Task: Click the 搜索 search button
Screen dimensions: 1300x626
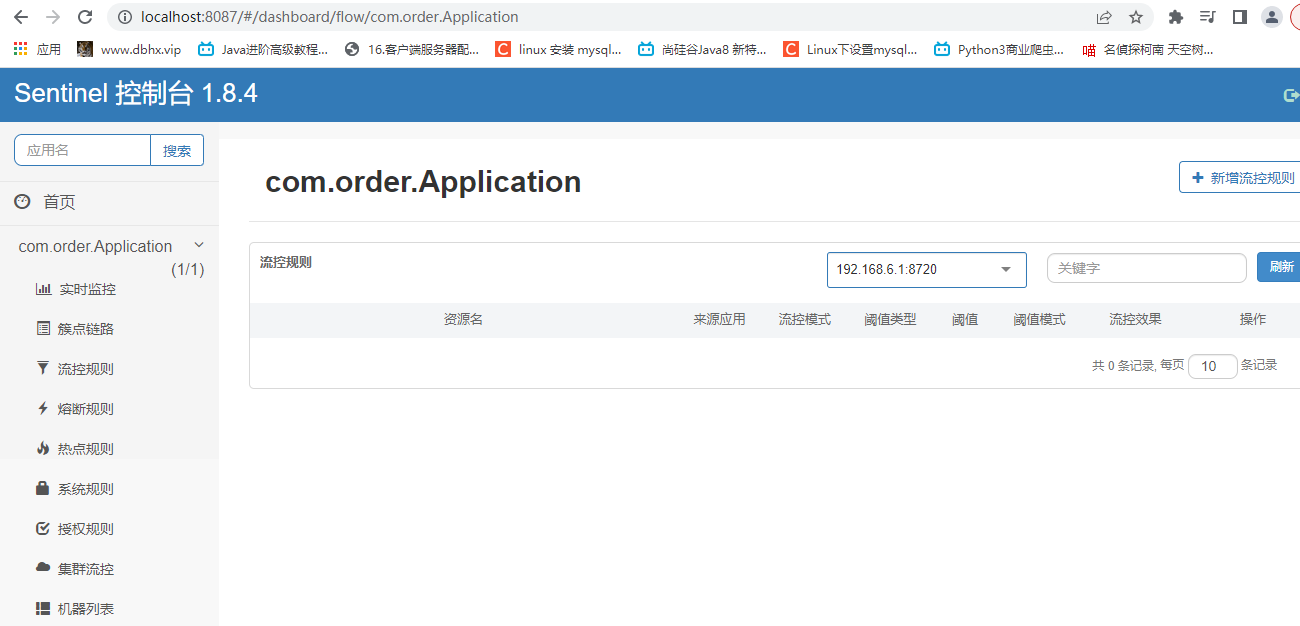Action: coord(177,150)
